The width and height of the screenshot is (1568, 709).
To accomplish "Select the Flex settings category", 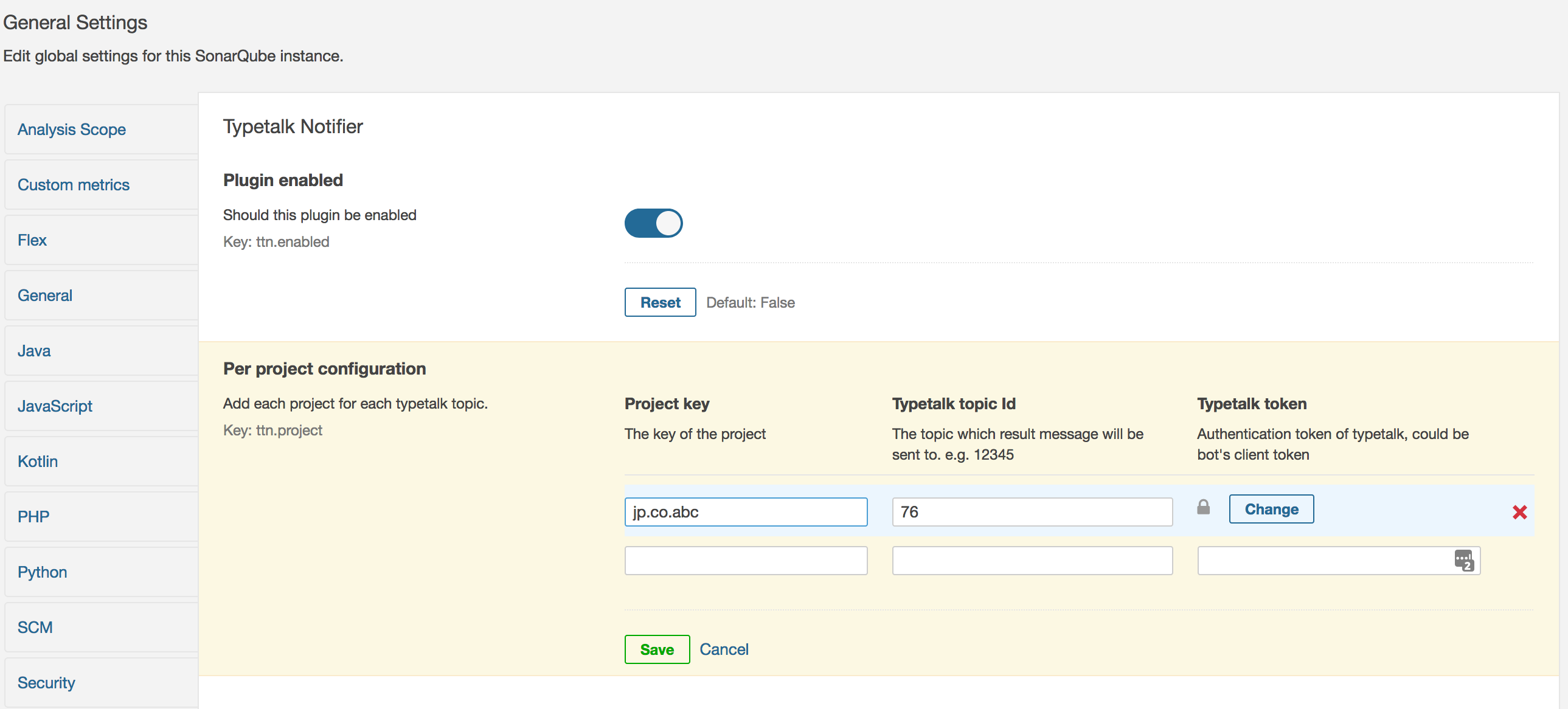I will [x=32, y=240].
